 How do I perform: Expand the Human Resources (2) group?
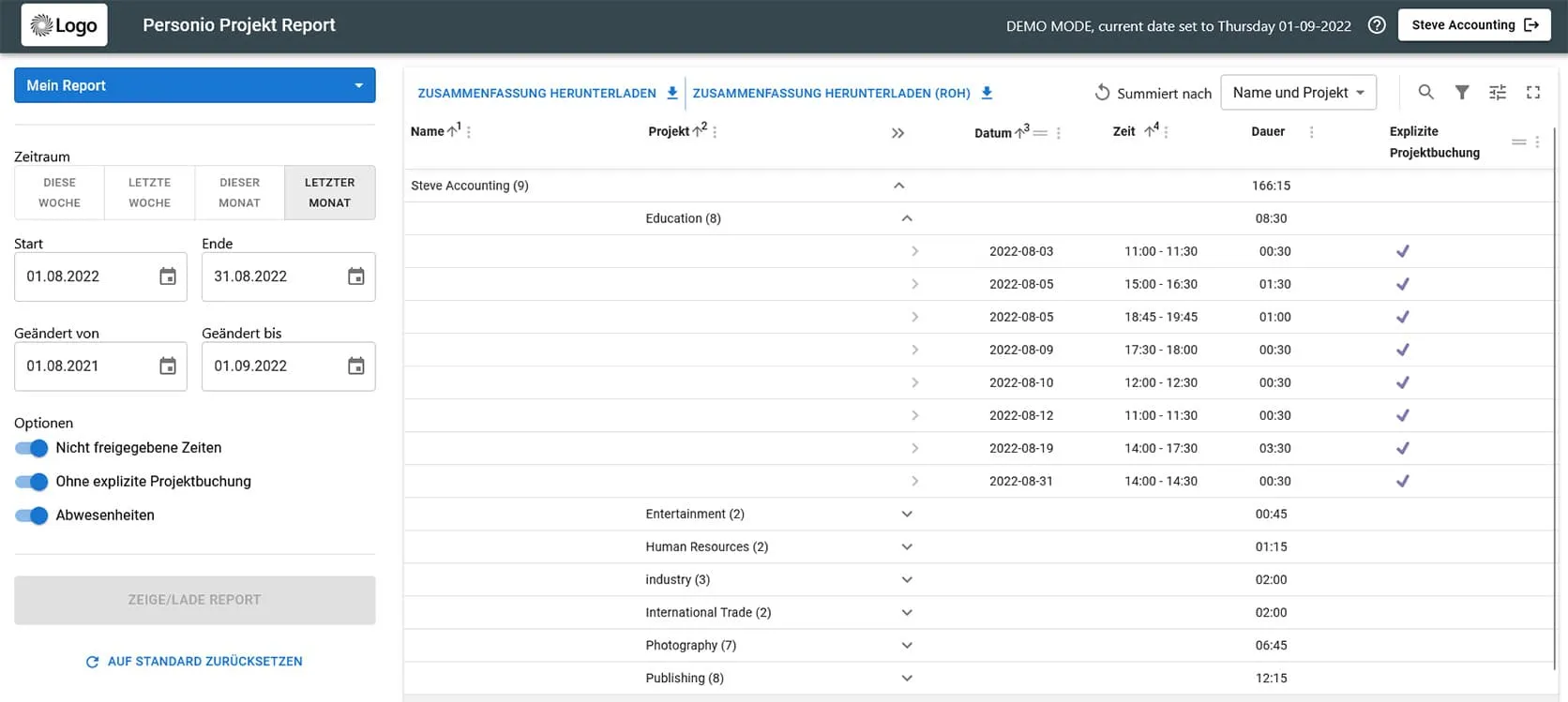point(906,546)
